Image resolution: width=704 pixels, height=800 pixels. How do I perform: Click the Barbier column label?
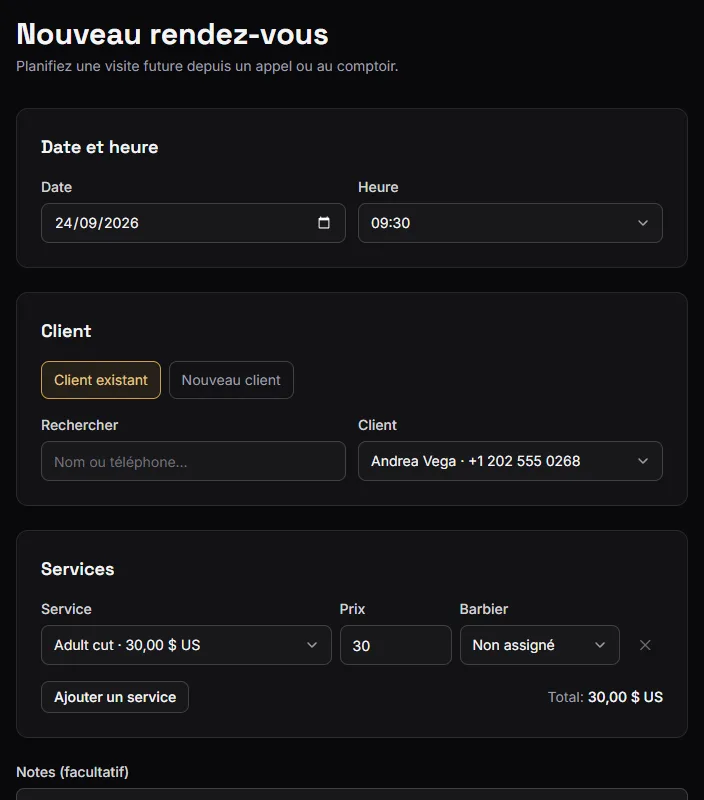click(484, 609)
